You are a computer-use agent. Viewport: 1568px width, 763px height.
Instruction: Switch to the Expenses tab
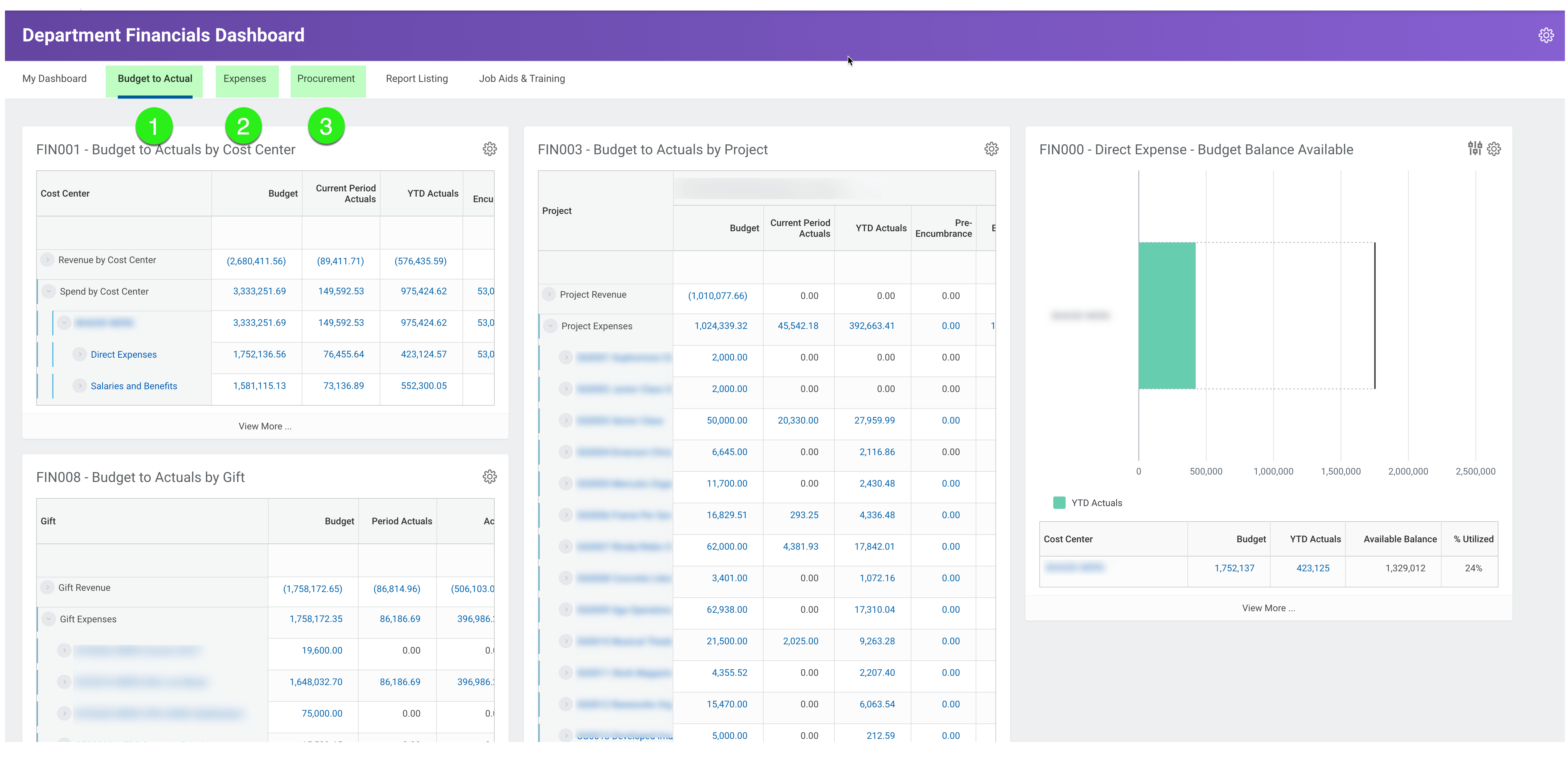(x=245, y=79)
